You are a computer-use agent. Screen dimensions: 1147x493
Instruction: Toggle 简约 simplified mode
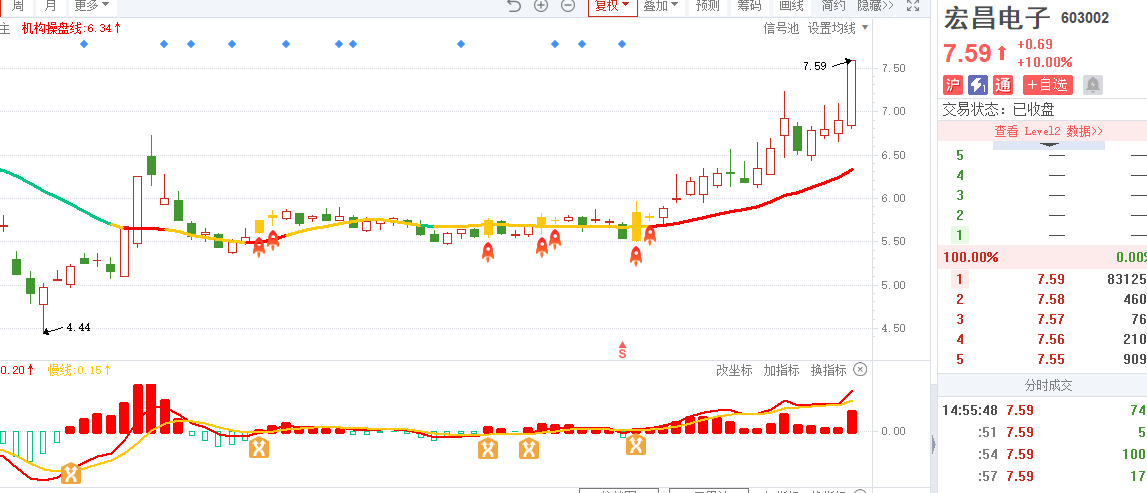tap(833, 6)
